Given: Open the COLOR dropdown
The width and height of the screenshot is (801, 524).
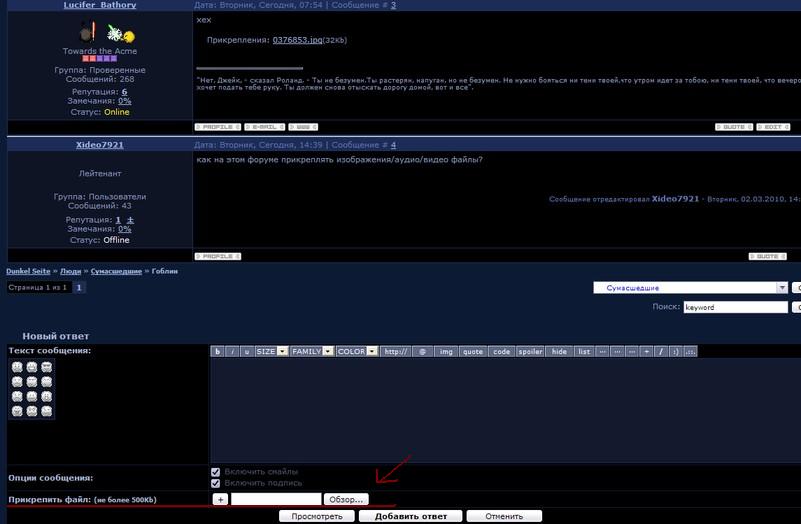Looking at the screenshot, I should click(372, 352).
